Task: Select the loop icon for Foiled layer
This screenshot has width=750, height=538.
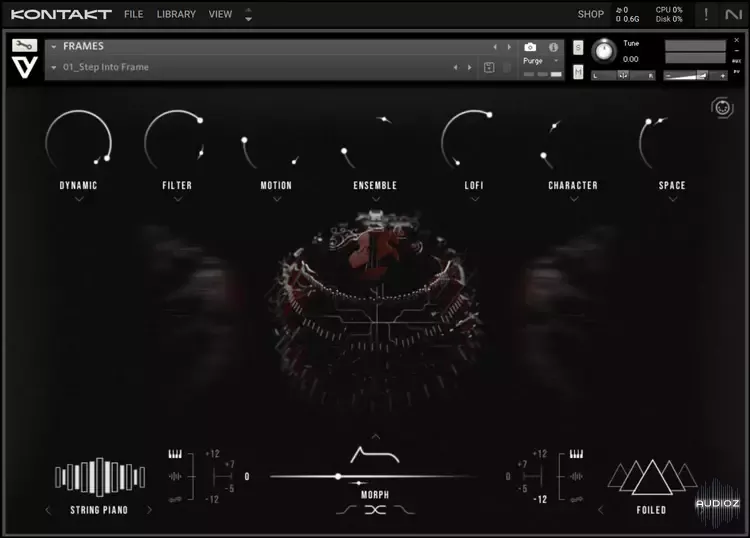Action: (x=576, y=499)
